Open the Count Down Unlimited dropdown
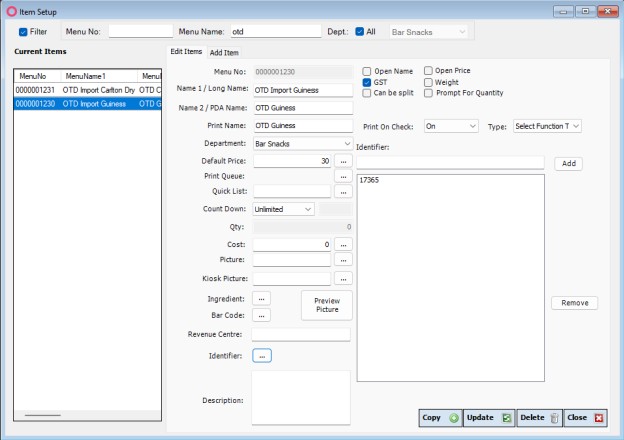This screenshot has width=624, height=440. click(307, 209)
